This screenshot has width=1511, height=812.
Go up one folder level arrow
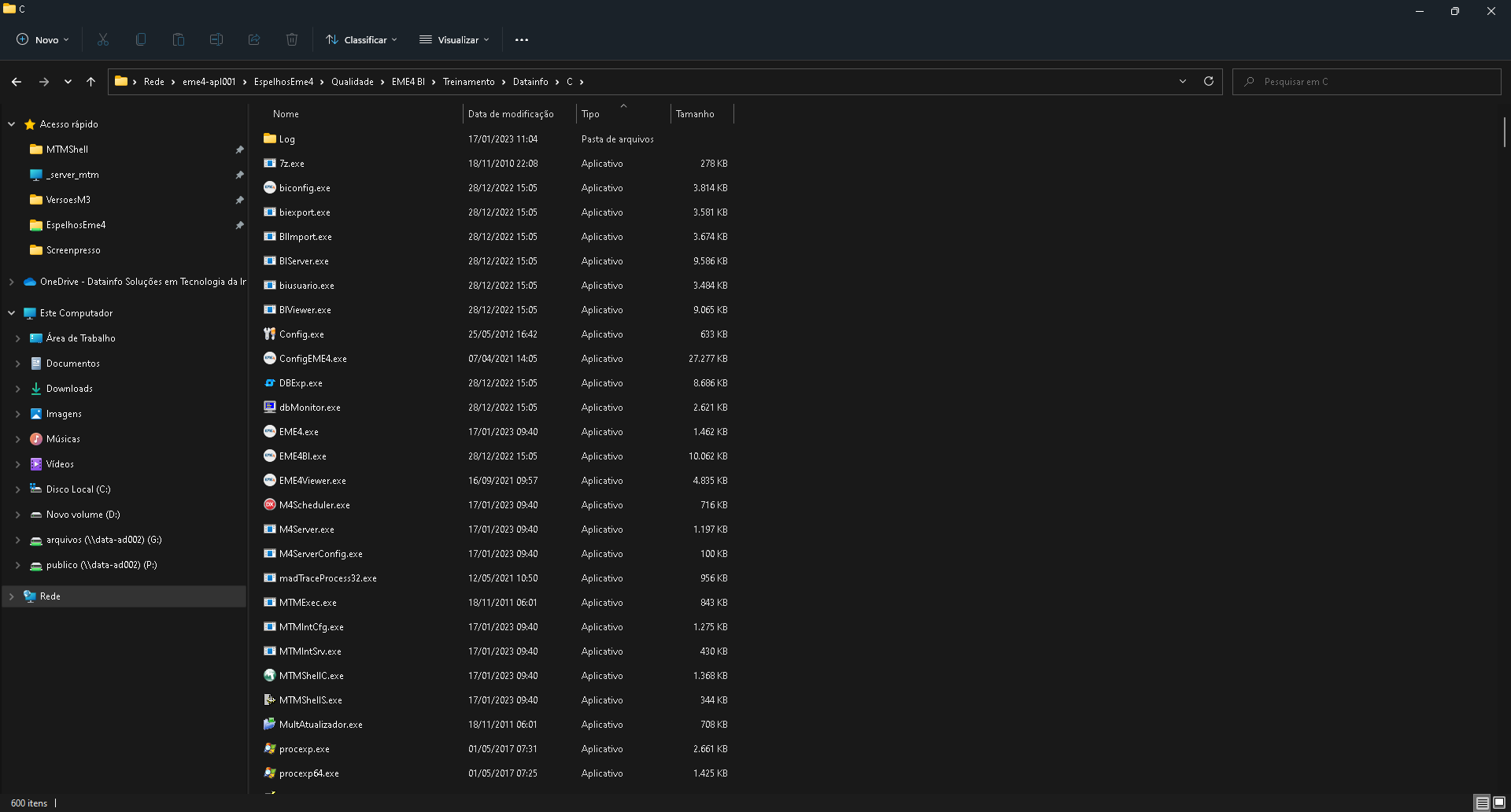pyautogui.click(x=91, y=81)
